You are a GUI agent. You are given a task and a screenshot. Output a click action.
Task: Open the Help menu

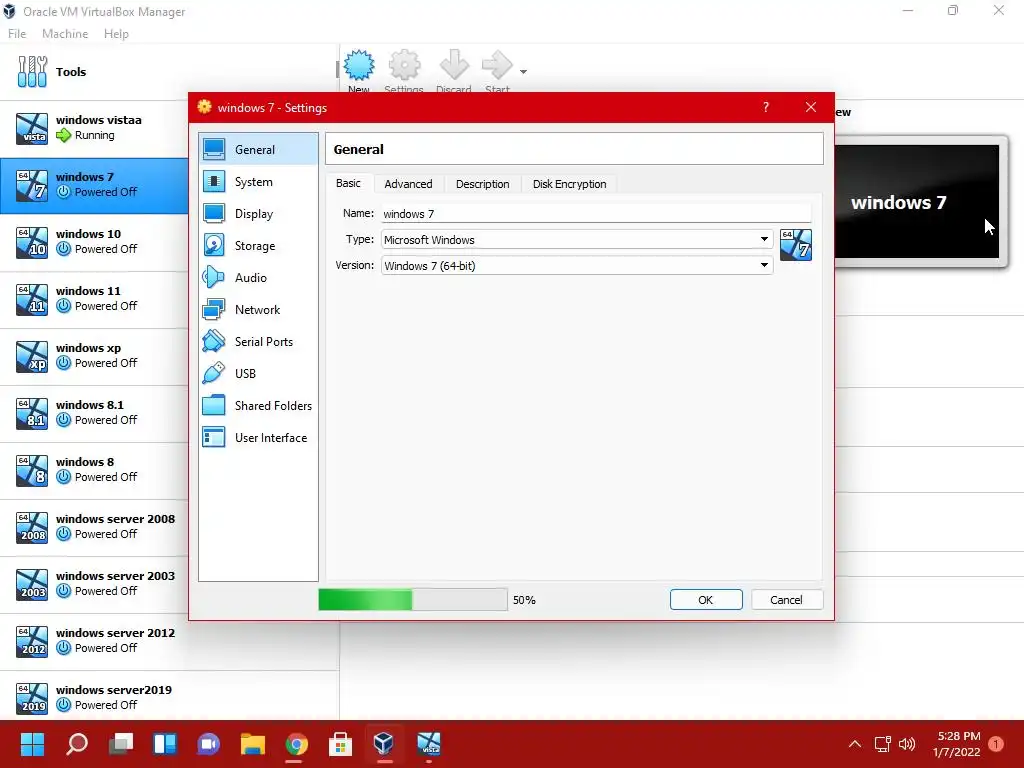116,34
